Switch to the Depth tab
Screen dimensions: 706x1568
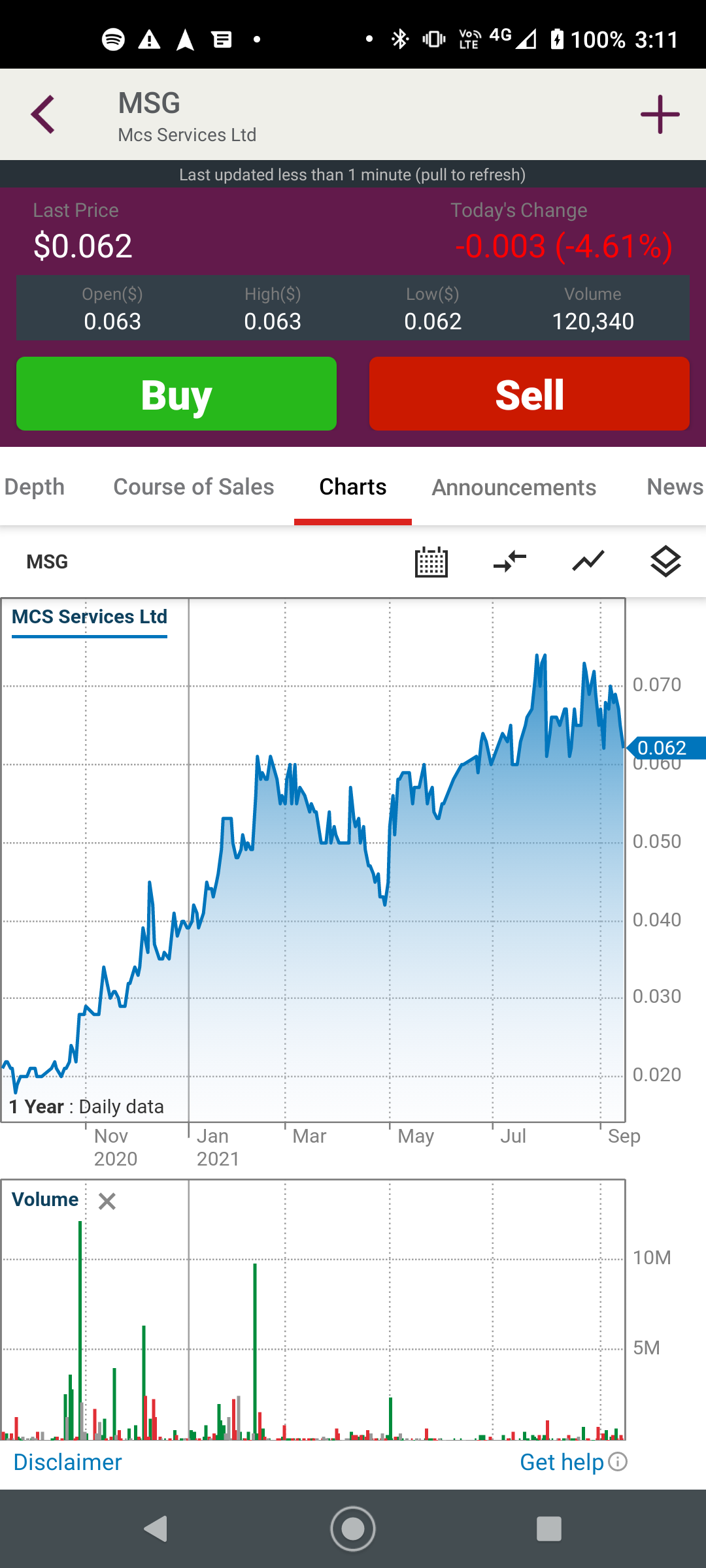(34, 487)
